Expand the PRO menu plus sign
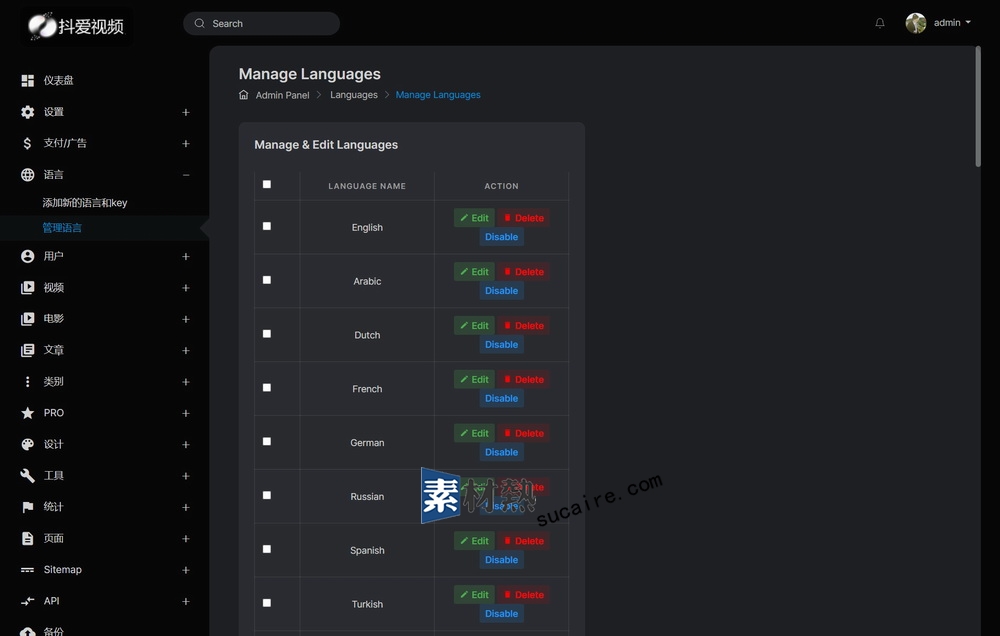This screenshot has height=636, width=1000. tap(186, 413)
